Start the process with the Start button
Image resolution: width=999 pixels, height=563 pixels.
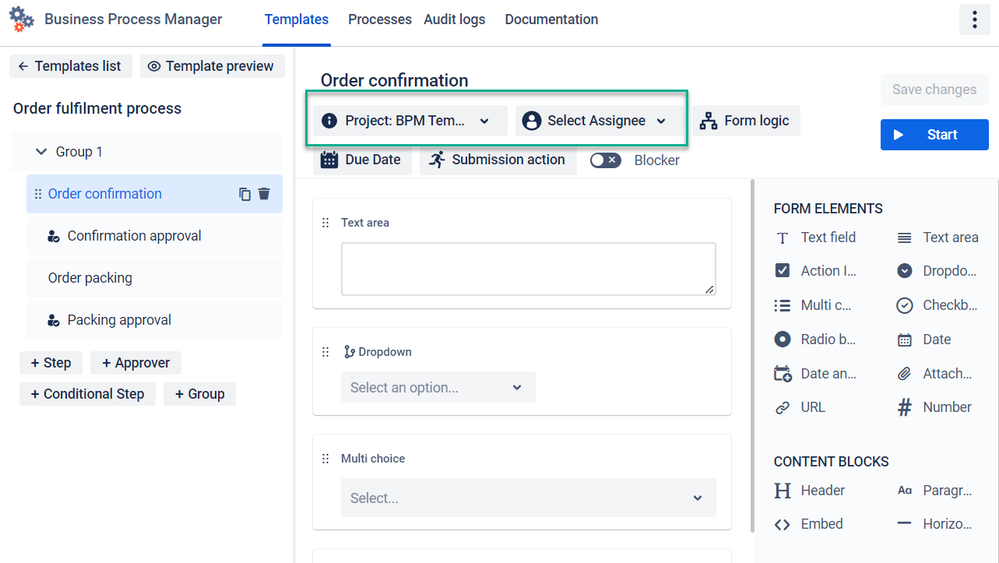(934, 135)
